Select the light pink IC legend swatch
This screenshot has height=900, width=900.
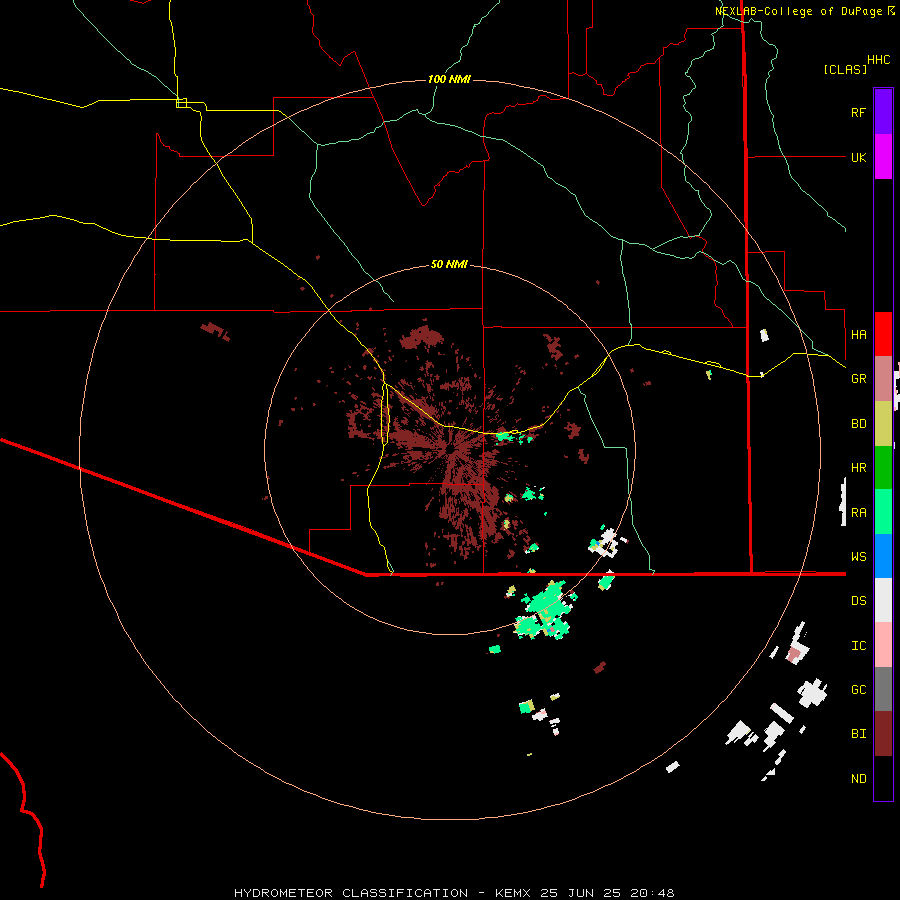pos(883,645)
